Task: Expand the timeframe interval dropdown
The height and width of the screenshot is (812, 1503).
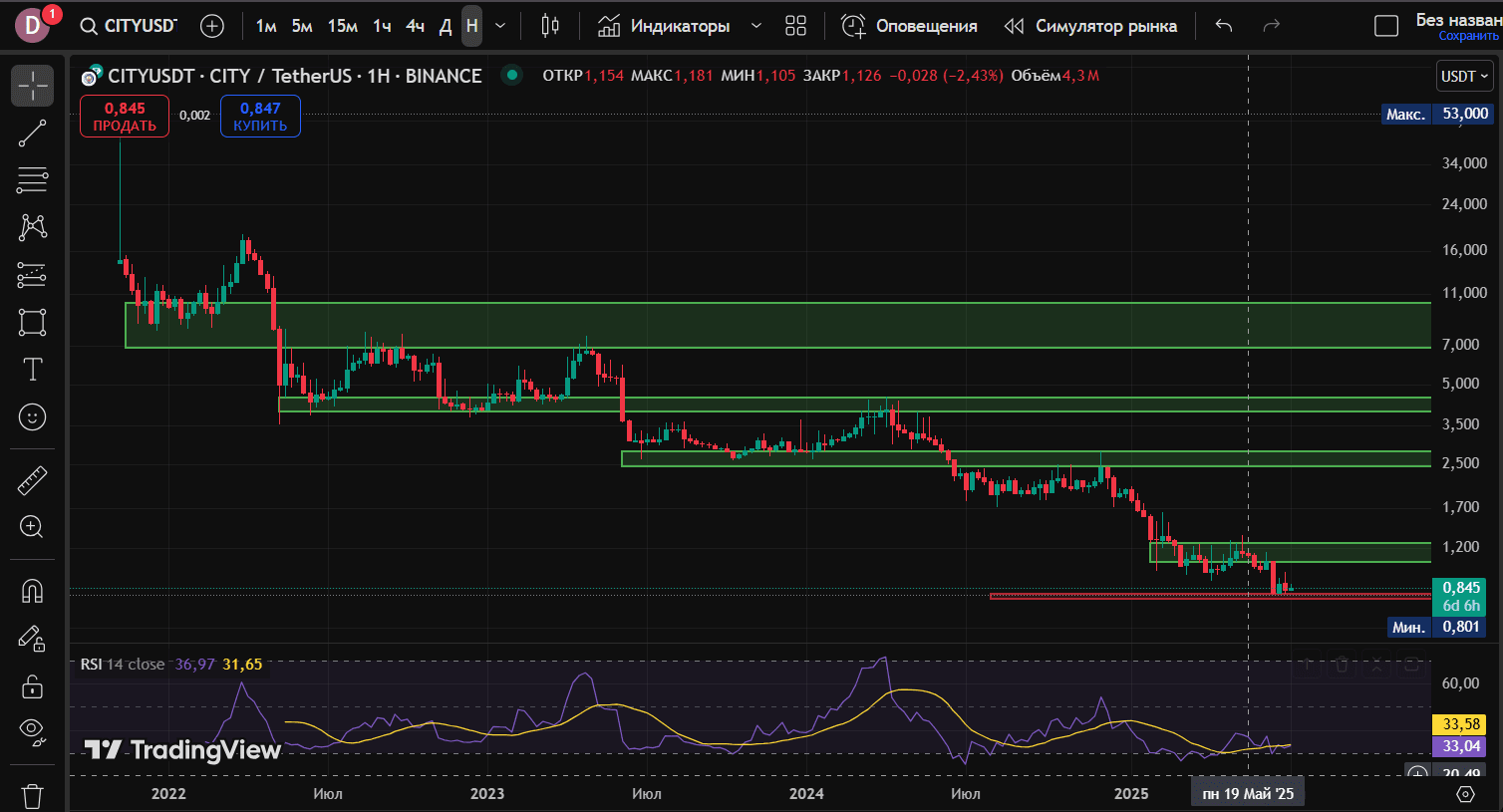Action: click(x=500, y=26)
